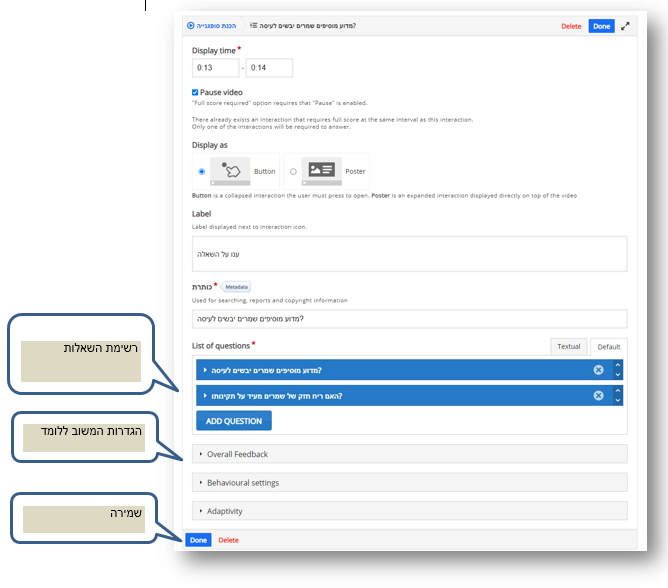Select the Button display radio option
This screenshot has width=668, height=588.
[x=202, y=171]
